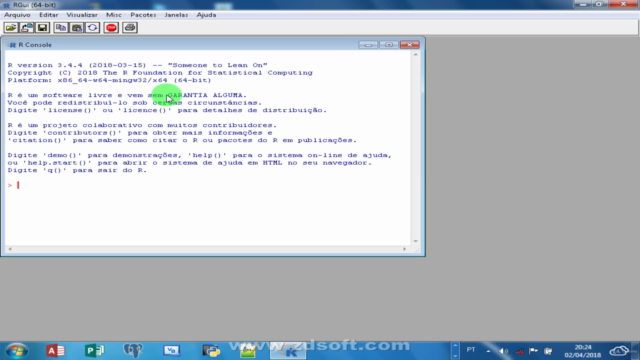This screenshot has height=360, width=640.
Task: Click the text 'R version 3.4.4' line
Action: tap(138, 65)
